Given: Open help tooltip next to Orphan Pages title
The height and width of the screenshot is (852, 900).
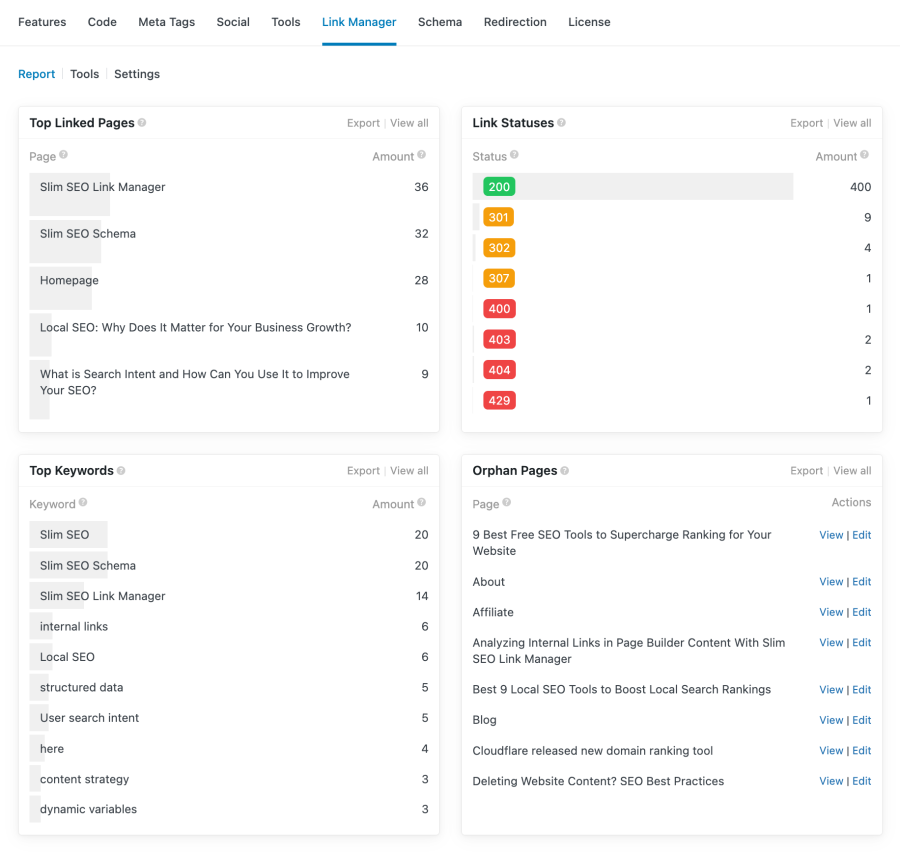Looking at the screenshot, I should [x=565, y=470].
